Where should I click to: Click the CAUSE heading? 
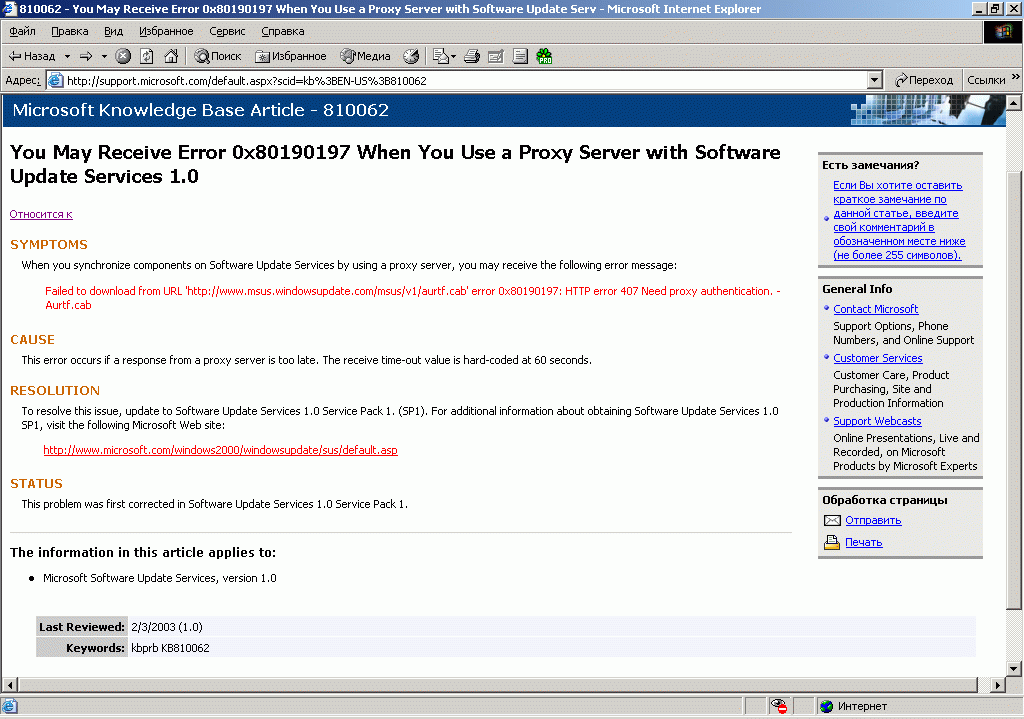tap(32, 340)
